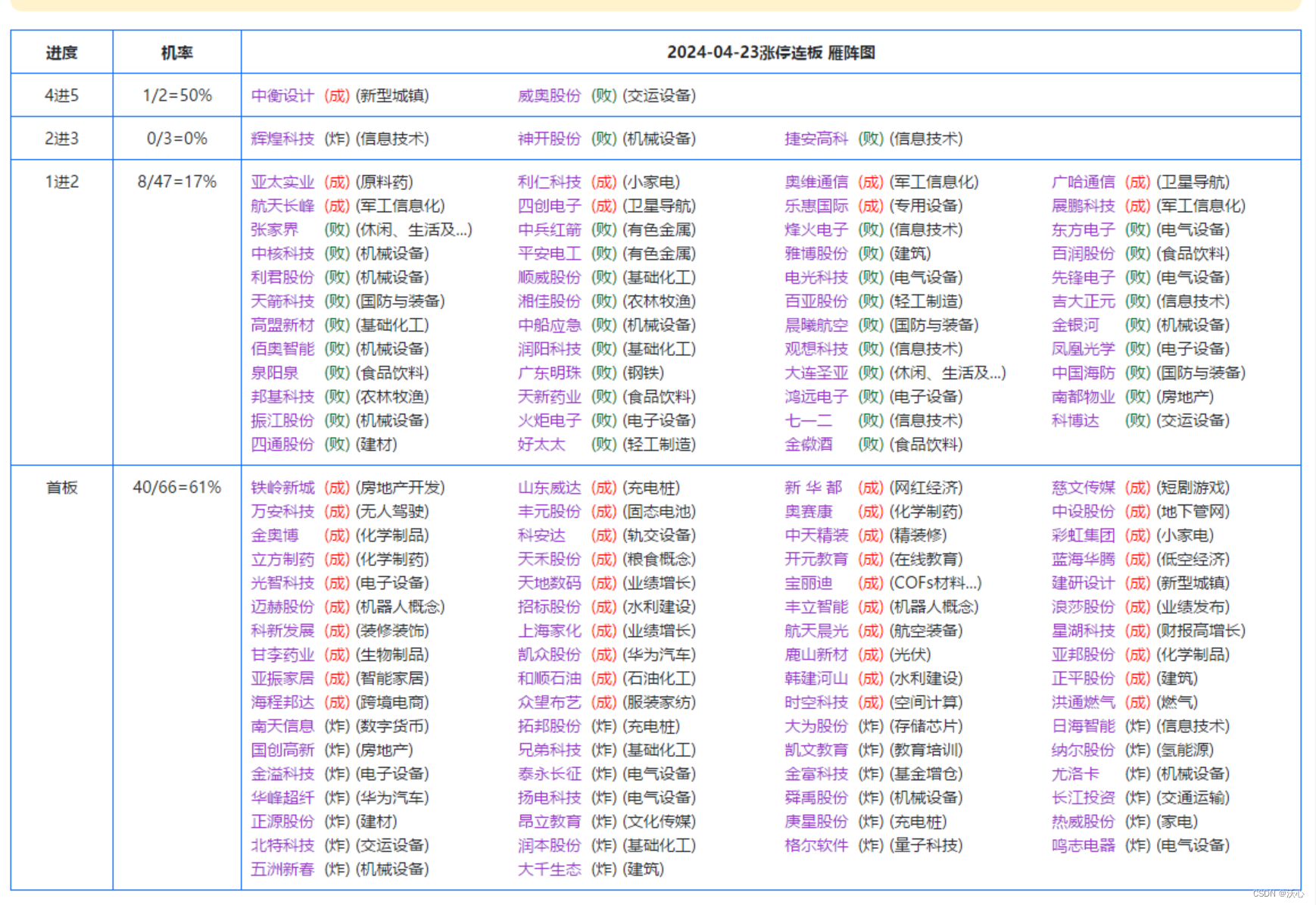Viewport: 1316px width, 905px height.
Task: Click the 科博达 stock link
Action: 1075,420
